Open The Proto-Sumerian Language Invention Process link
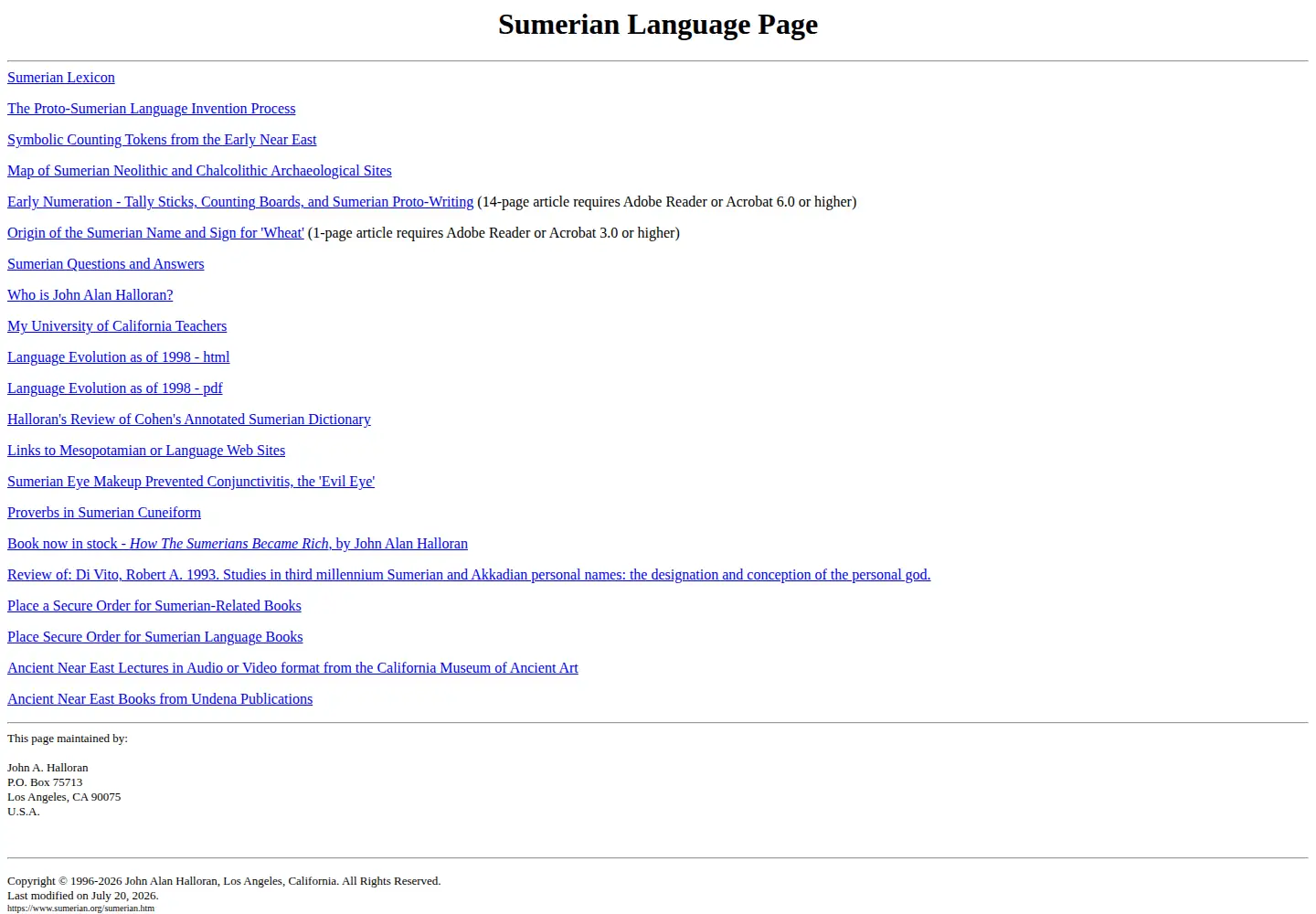This screenshot has height=914, width=1316. click(x=152, y=109)
